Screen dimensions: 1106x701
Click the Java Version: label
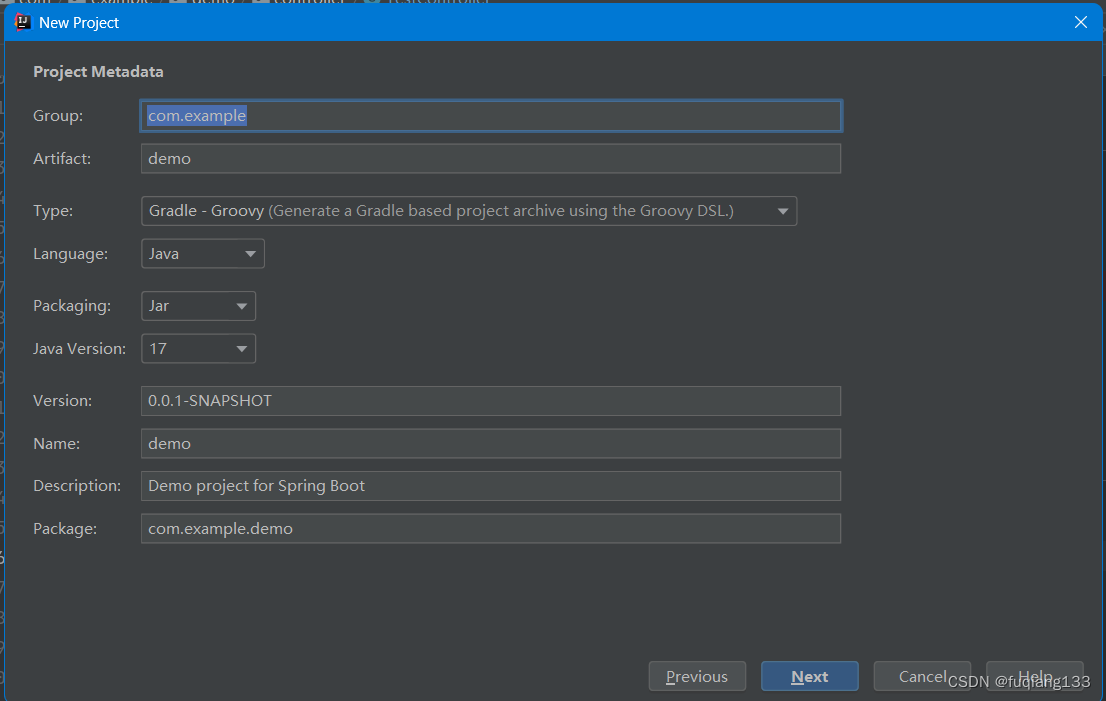click(79, 348)
